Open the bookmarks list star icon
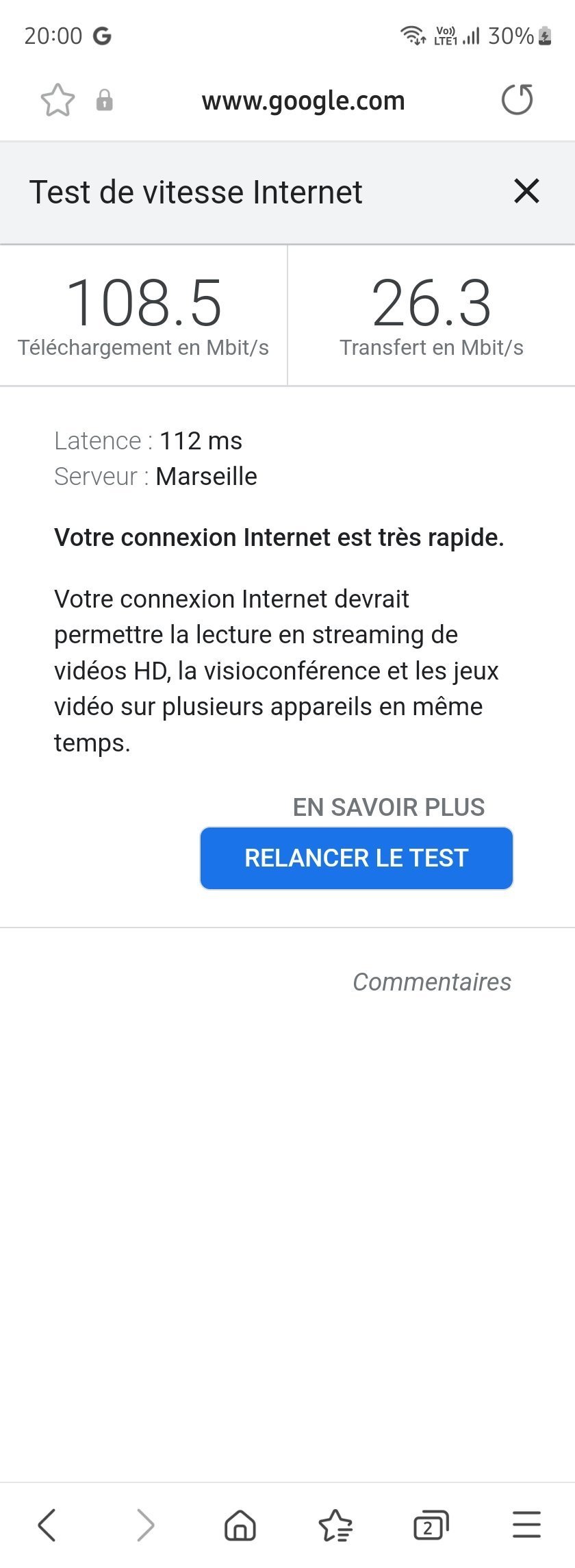Image resolution: width=575 pixels, height=1568 pixels. click(x=335, y=1525)
